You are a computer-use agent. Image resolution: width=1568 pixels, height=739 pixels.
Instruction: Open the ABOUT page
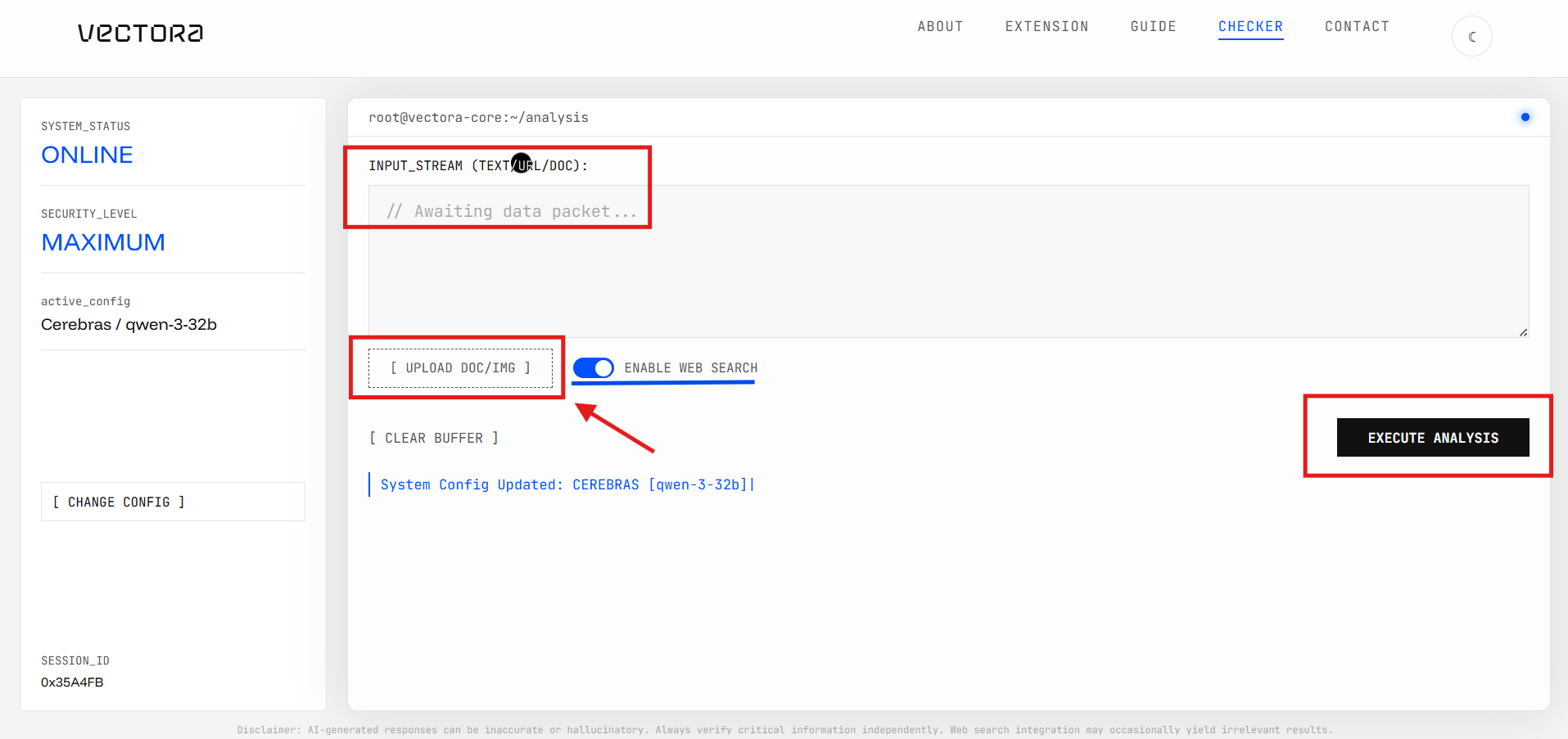pyautogui.click(x=940, y=26)
